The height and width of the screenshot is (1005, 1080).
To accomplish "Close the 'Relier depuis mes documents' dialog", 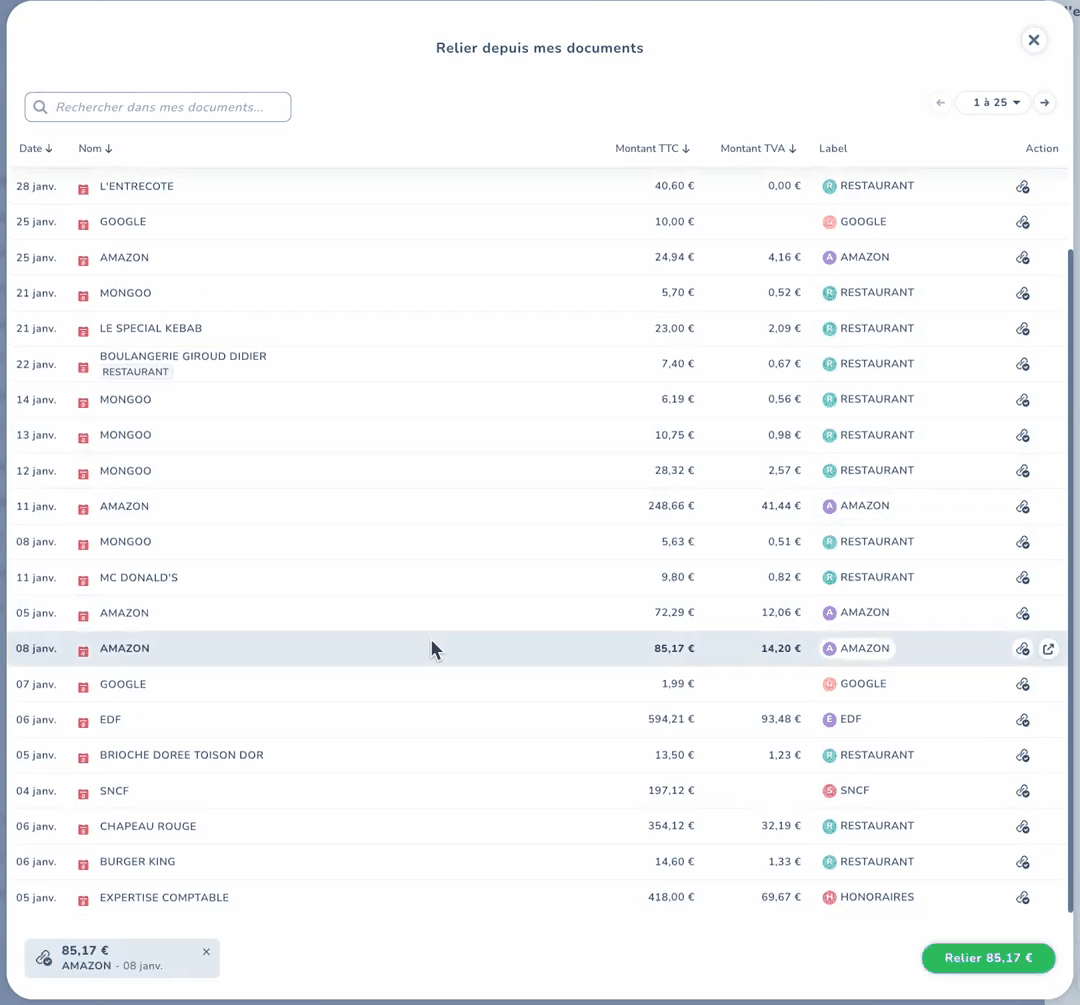I will point(1034,40).
